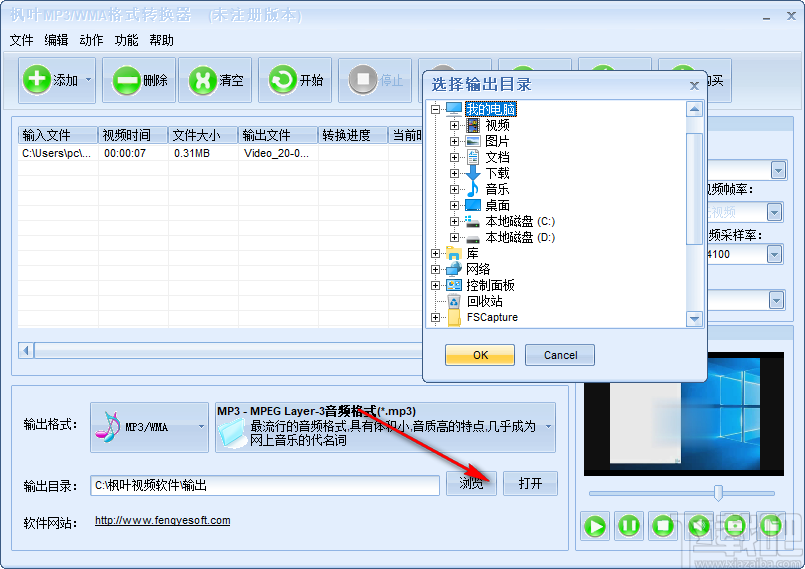Click the 浏览 (browse) button

[471, 483]
